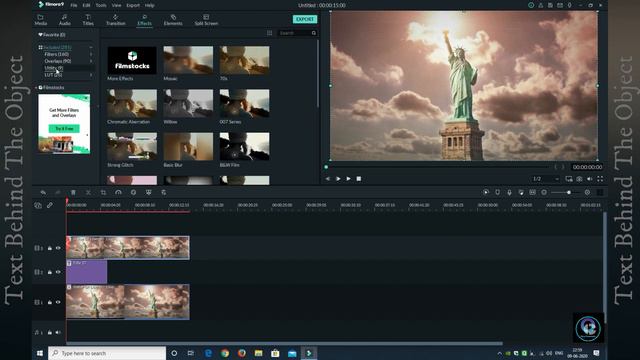Switch to the Media tab
This screenshot has width=640, height=360.
(41, 20)
